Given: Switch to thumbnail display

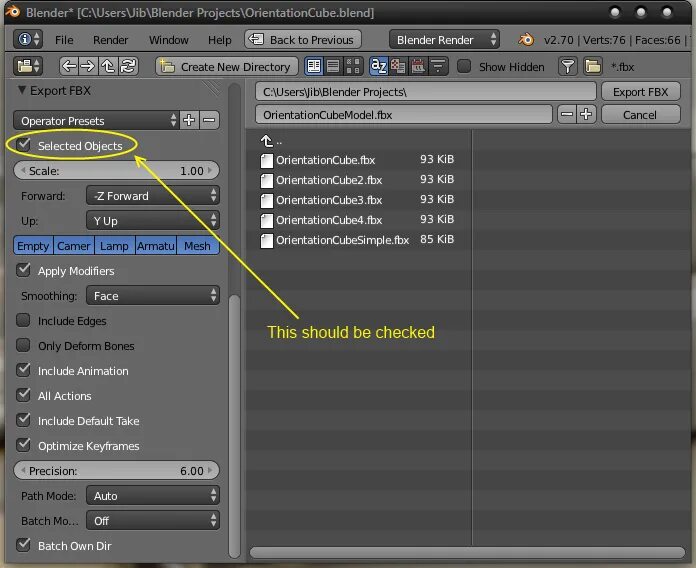Looking at the screenshot, I should click(x=353, y=67).
